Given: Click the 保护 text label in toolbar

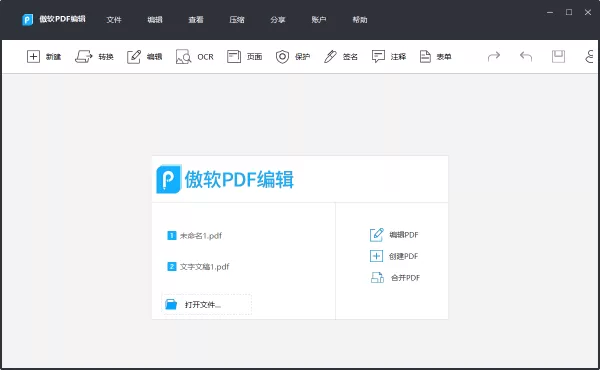Looking at the screenshot, I should tap(302, 57).
